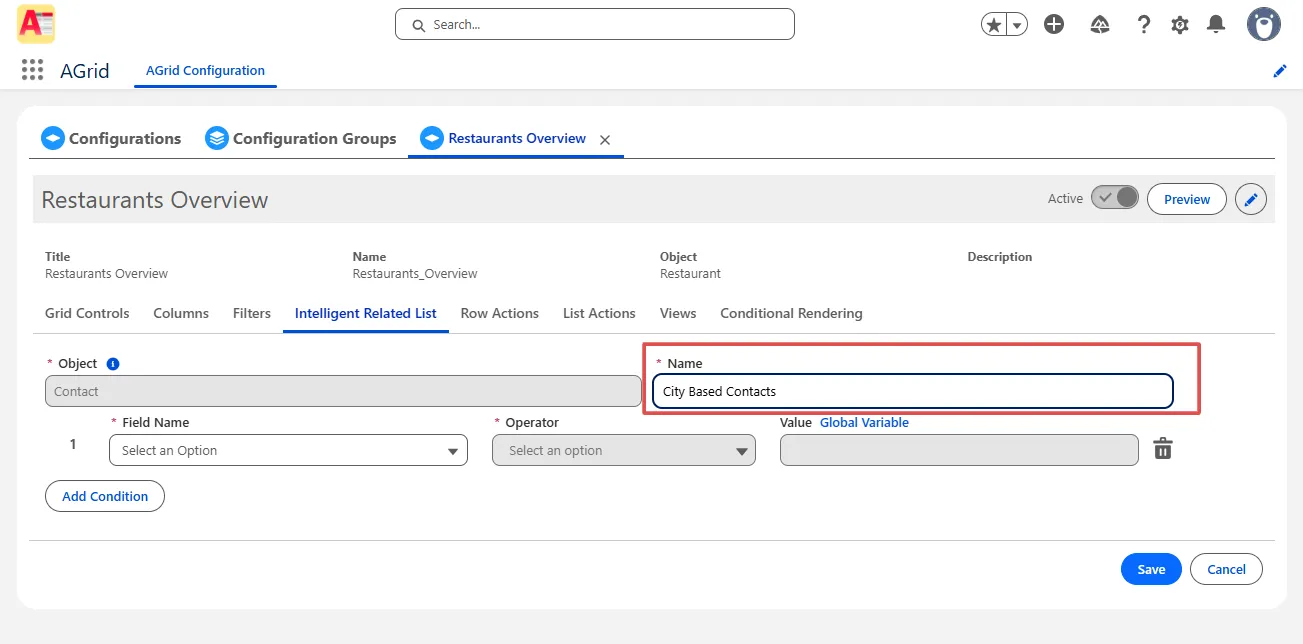This screenshot has height=644, width=1303.
Task: Expand the Field Name dropdown
Action: (288, 451)
